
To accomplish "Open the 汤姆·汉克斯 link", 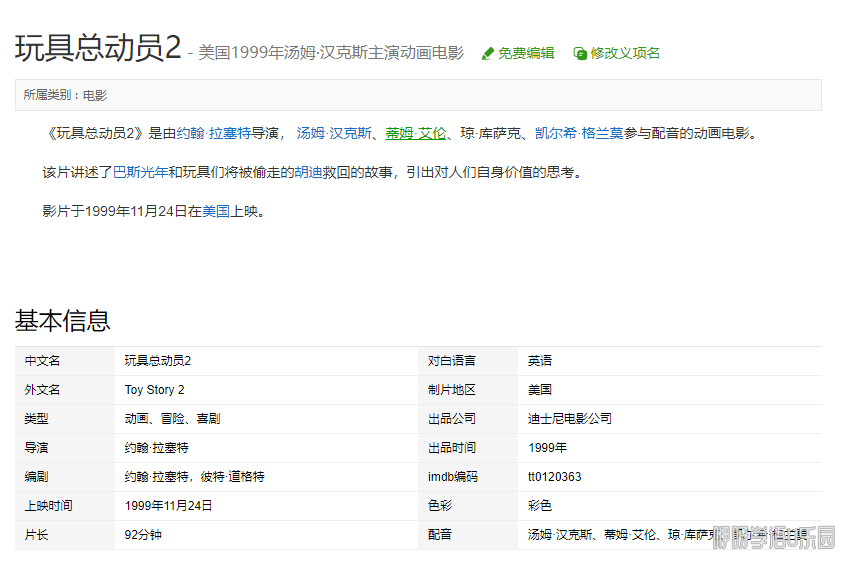I will pyautogui.click(x=334, y=133).
